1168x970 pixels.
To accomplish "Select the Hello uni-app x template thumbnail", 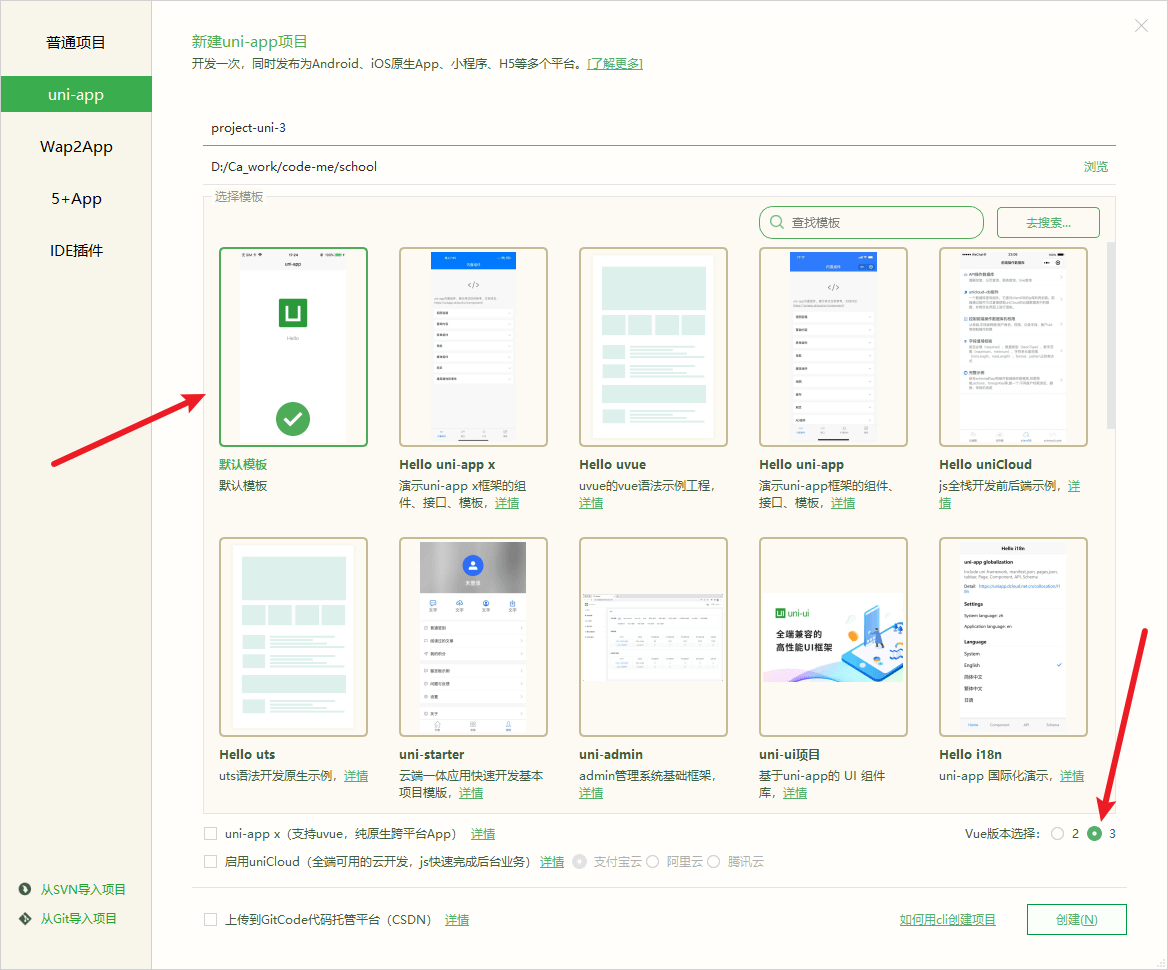I will point(473,347).
